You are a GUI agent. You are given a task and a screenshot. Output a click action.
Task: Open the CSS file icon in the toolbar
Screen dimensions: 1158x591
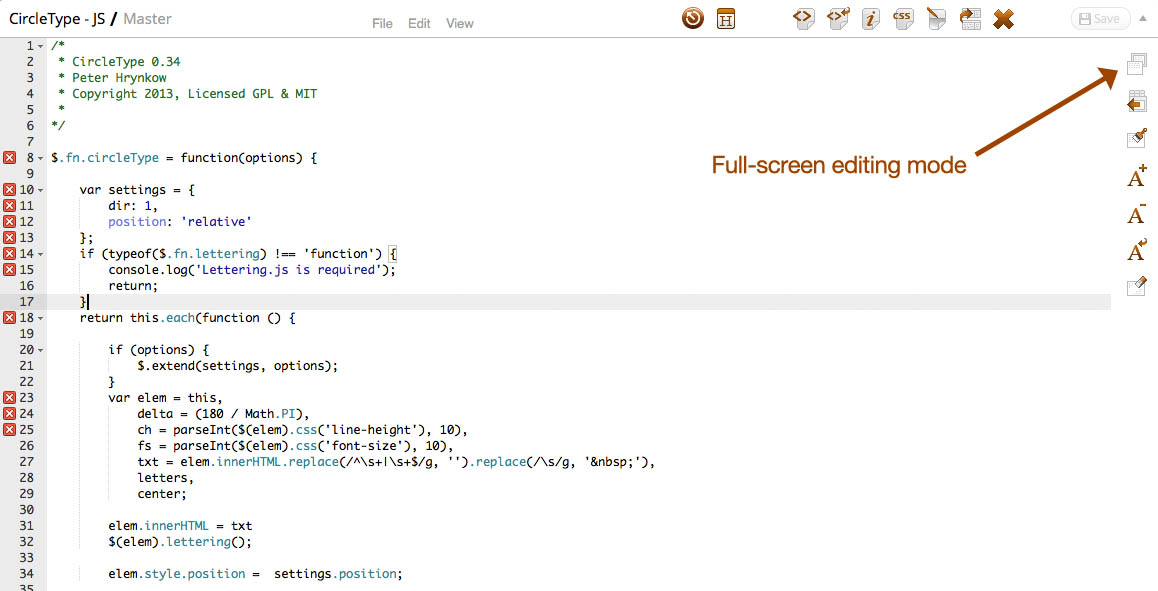pyautogui.click(x=903, y=18)
